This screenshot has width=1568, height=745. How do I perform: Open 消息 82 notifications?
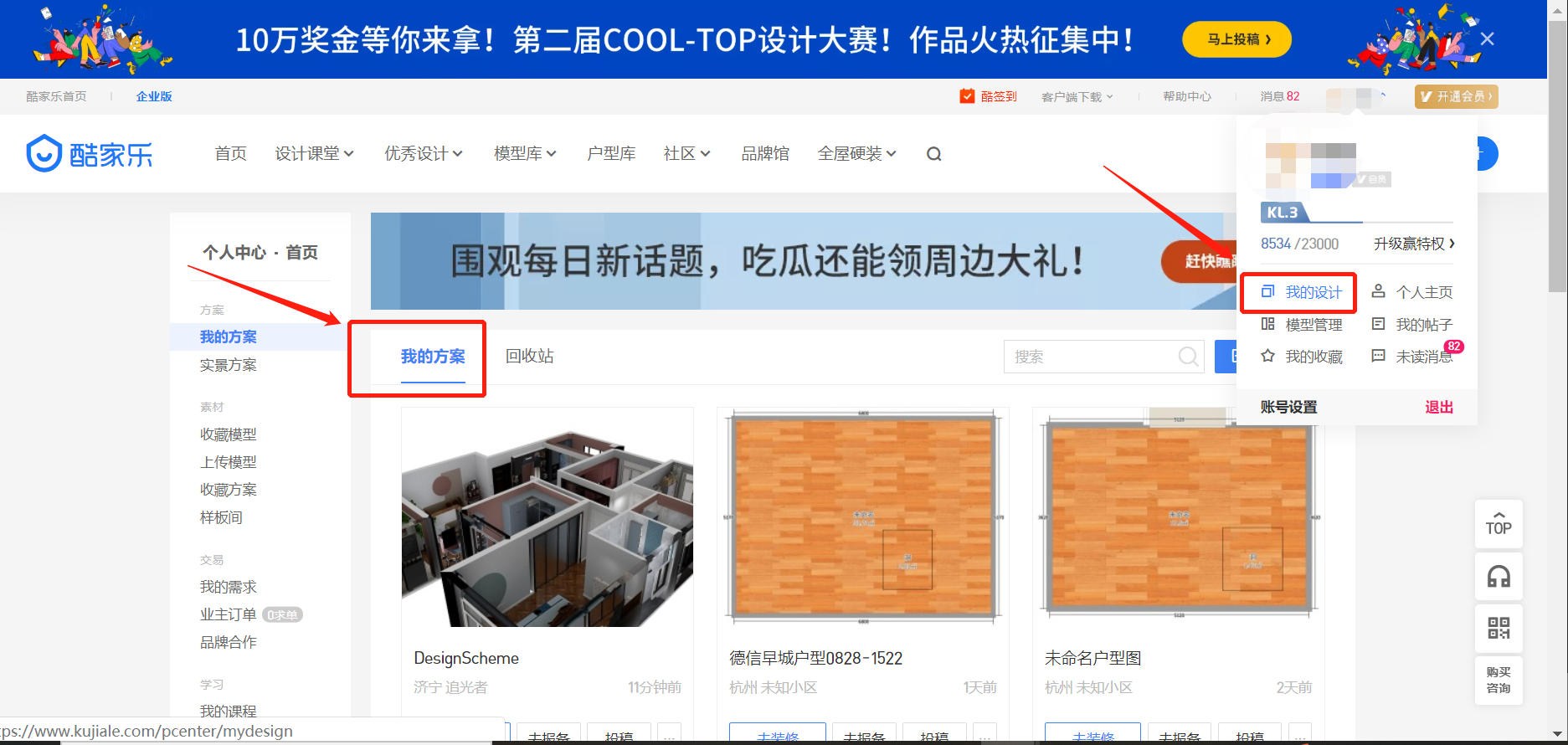pyautogui.click(x=1280, y=96)
